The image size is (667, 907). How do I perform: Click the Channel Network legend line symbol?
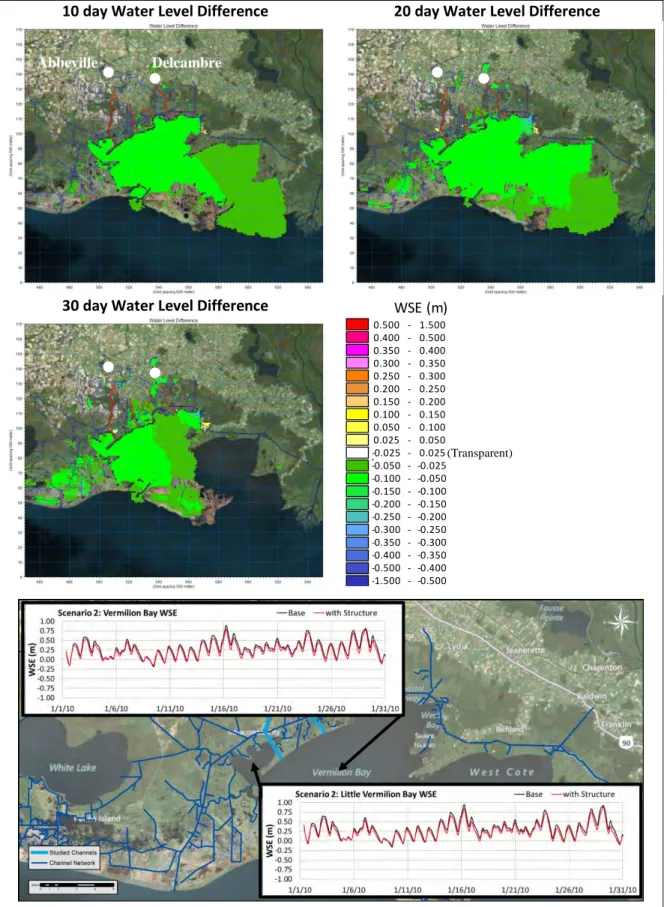39,863
